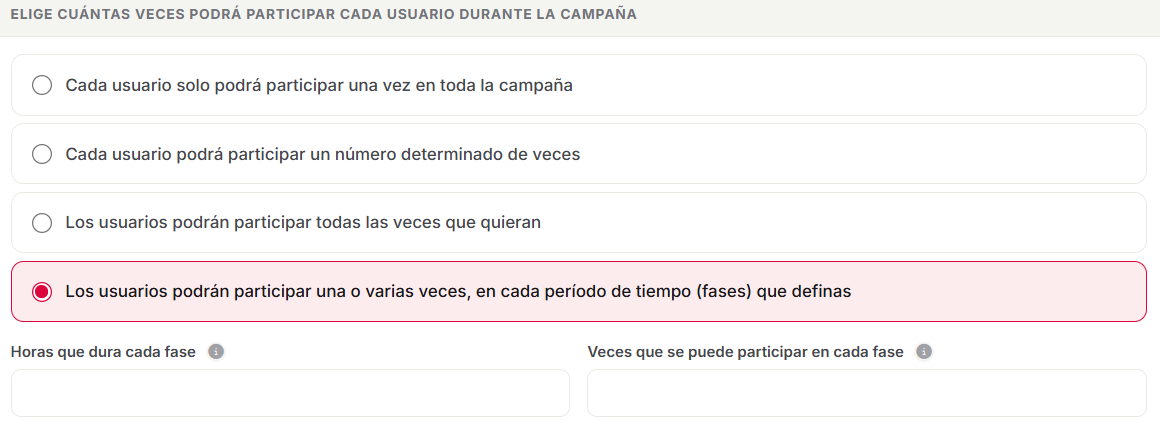Click the Horas que dura cada fase input
The width and height of the screenshot is (1160, 434).
290,393
